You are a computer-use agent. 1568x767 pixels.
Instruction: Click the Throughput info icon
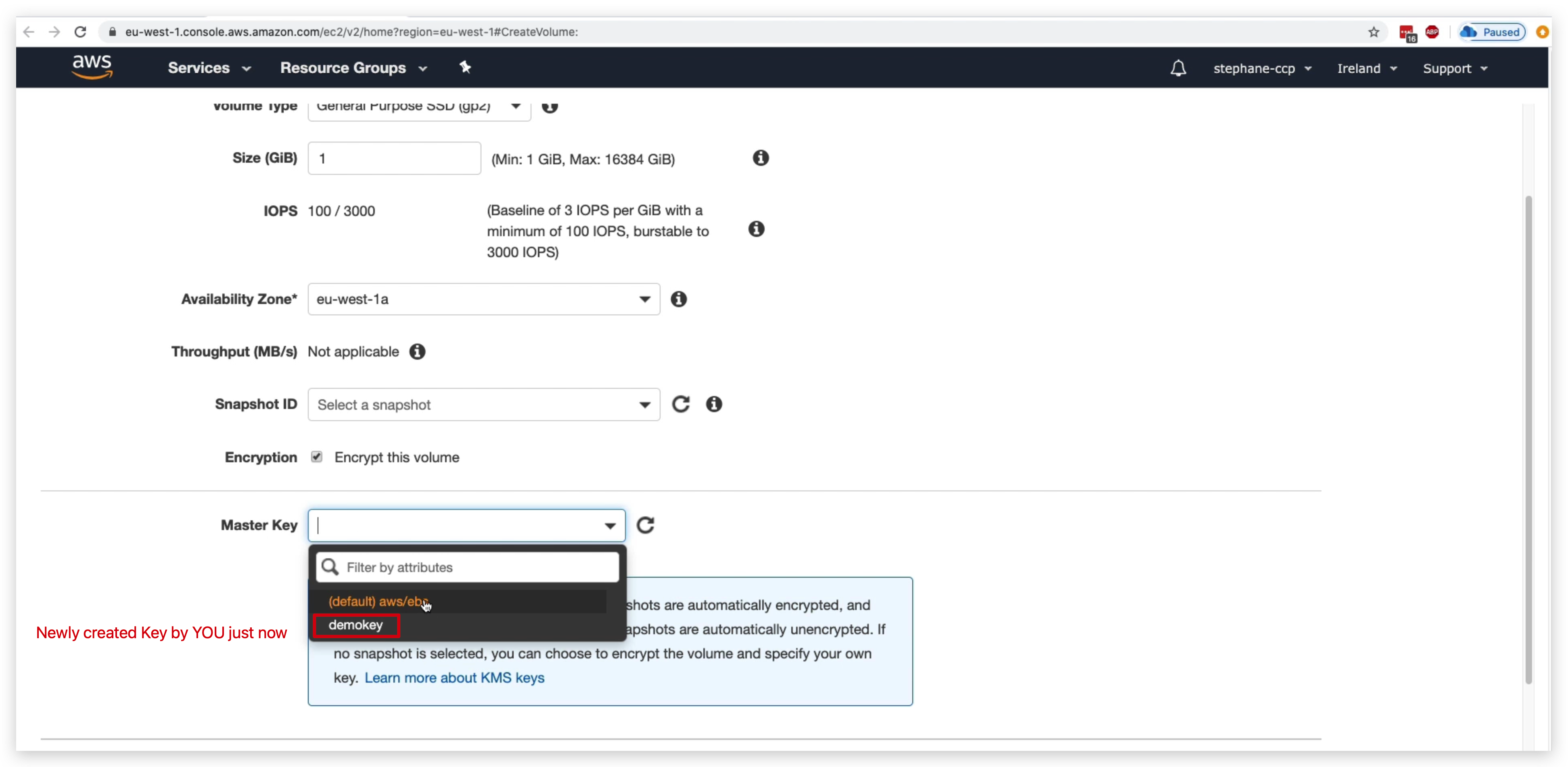click(418, 352)
